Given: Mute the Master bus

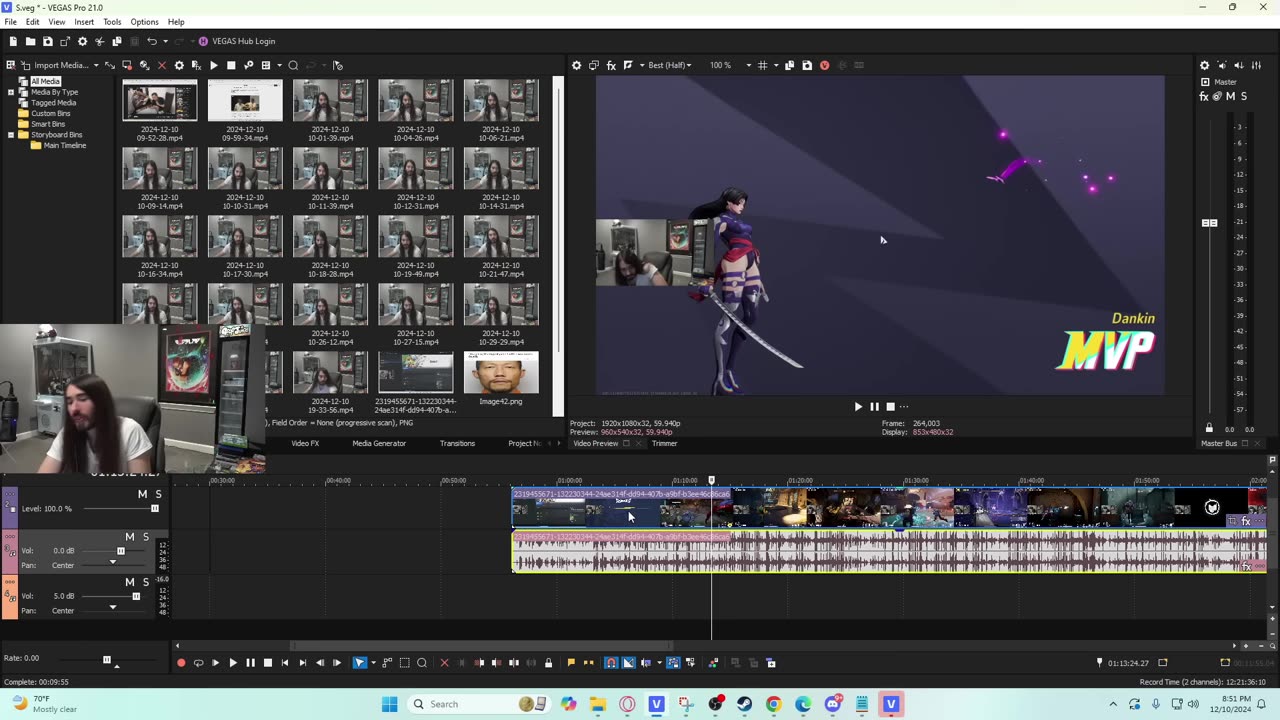Looking at the screenshot, I should click(1230, 96).
